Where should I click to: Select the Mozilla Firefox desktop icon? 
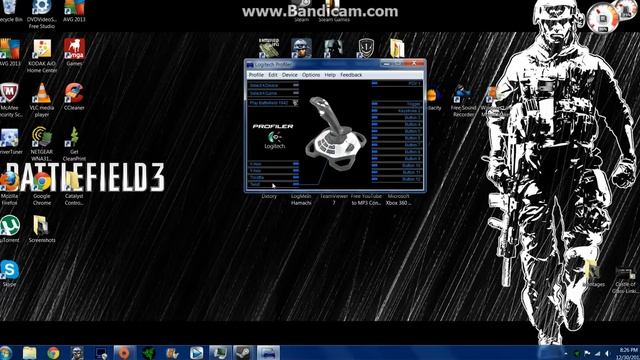tap(9, 189)
